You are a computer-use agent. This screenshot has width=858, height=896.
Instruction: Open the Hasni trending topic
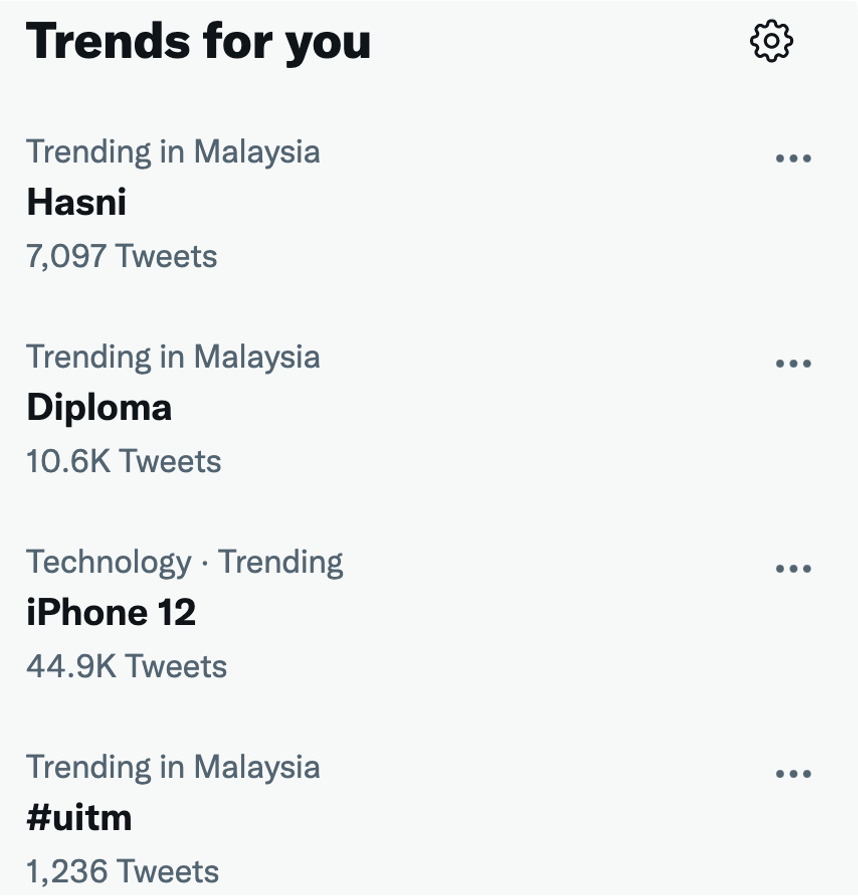coord(77,202)
